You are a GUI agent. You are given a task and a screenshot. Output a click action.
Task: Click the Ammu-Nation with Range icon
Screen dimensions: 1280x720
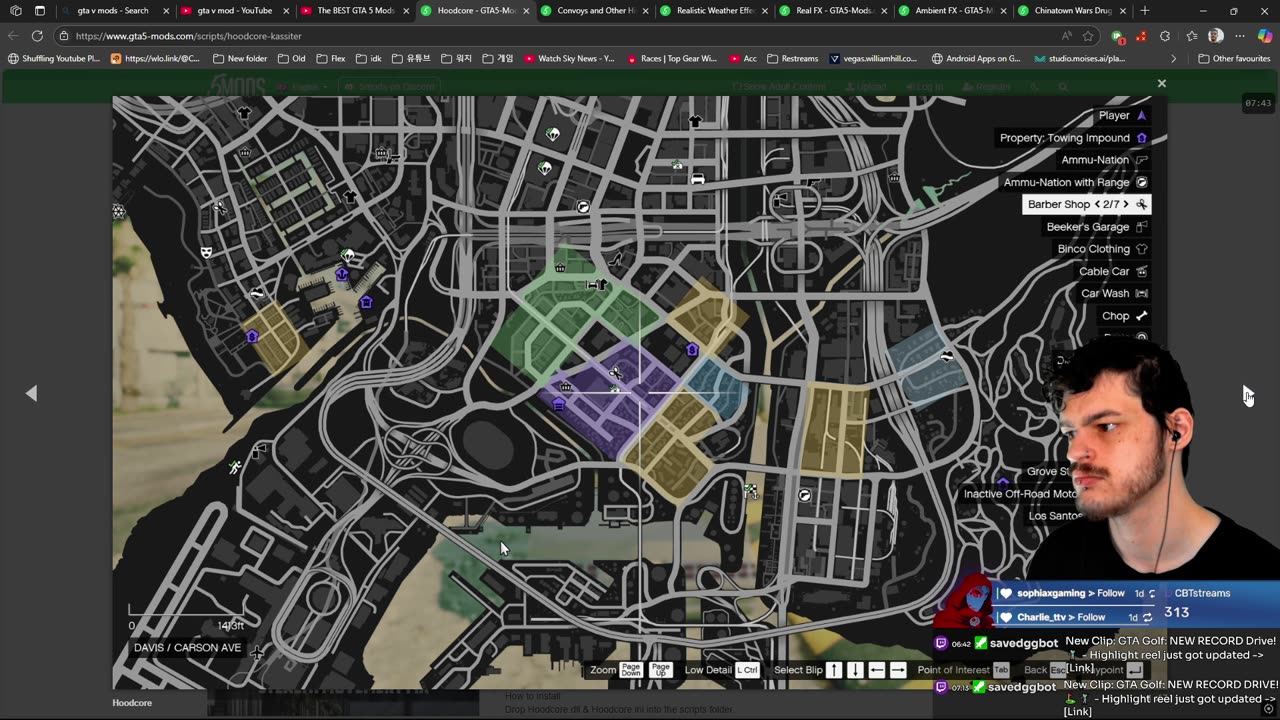[1142, 182]
